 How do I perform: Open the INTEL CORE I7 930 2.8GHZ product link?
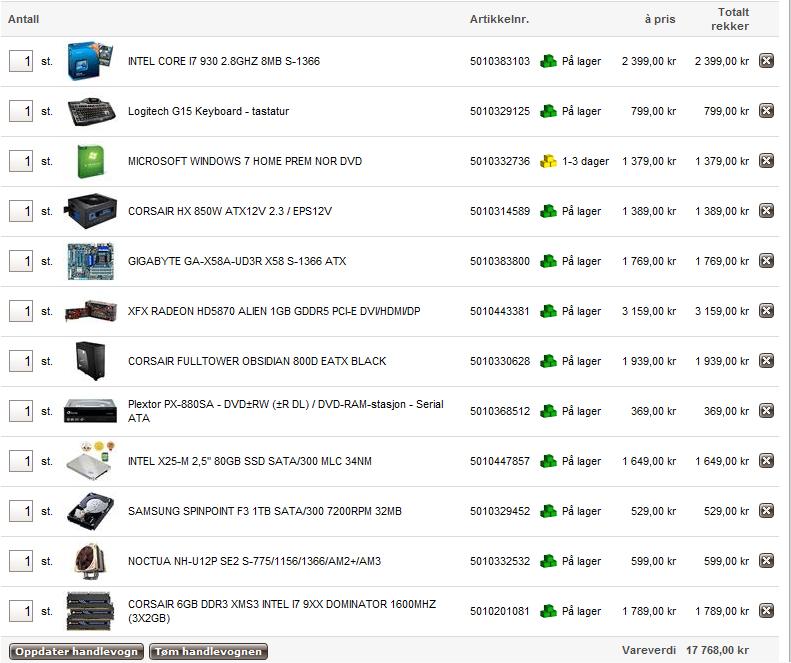point(224,61)
